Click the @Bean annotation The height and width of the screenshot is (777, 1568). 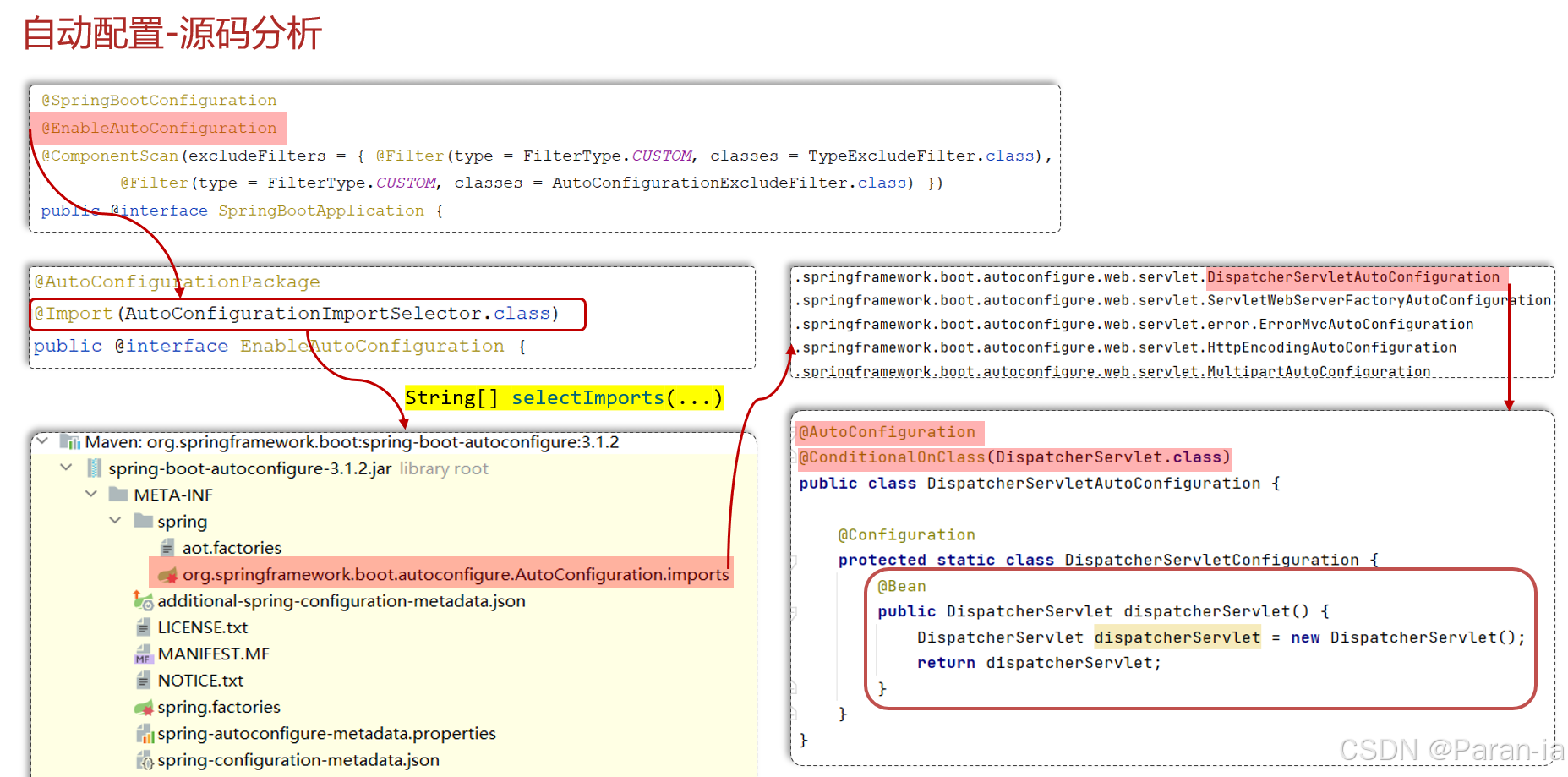902,586
